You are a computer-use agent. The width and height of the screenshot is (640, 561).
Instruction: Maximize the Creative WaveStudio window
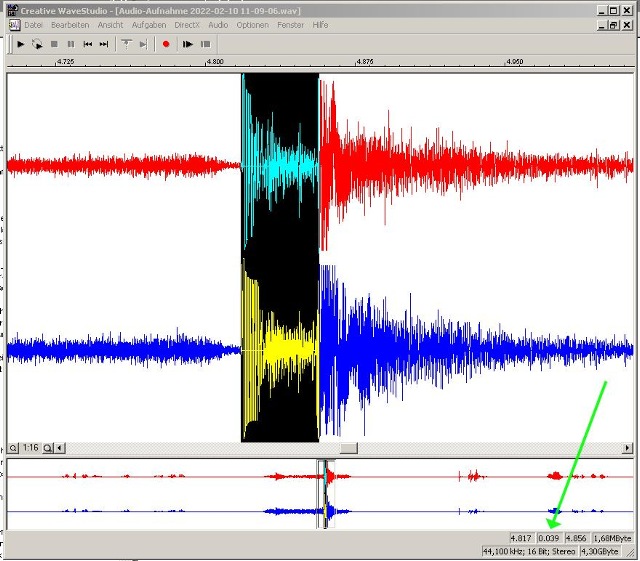point(613,11)
